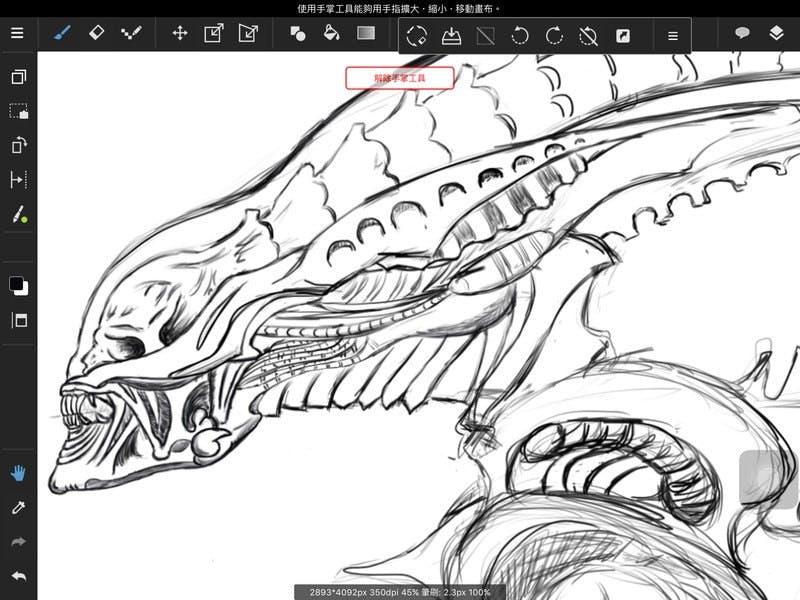
Task: Click the selection eraser circular icon
Action: click(417, 36)
